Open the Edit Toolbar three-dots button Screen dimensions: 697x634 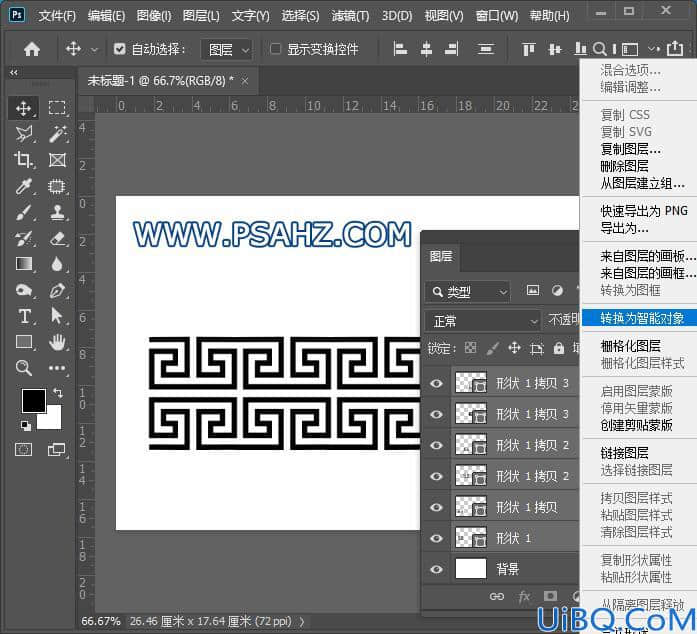[57, 368]
